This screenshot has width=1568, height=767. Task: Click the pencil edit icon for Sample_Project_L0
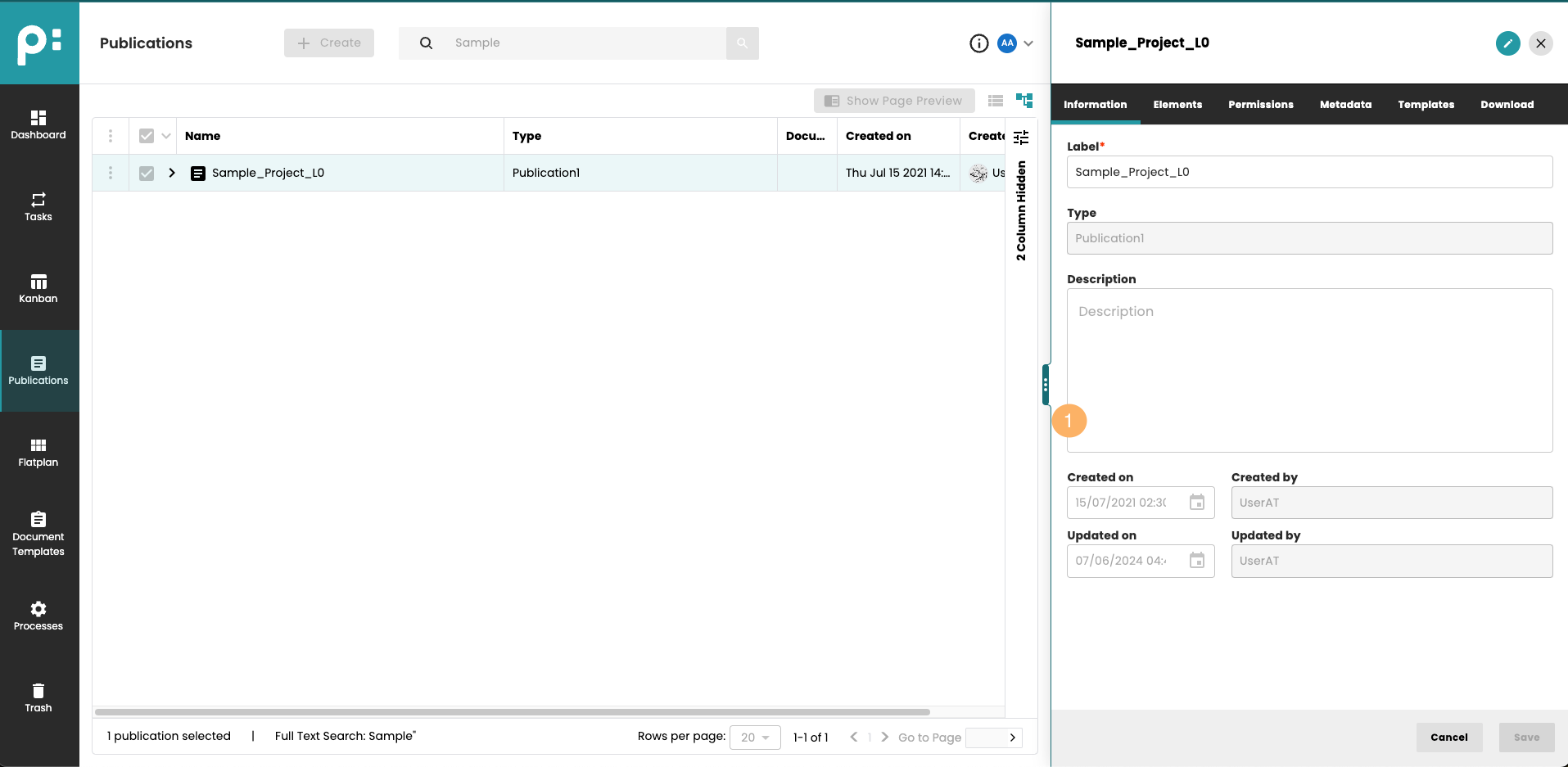point(1507,43)
